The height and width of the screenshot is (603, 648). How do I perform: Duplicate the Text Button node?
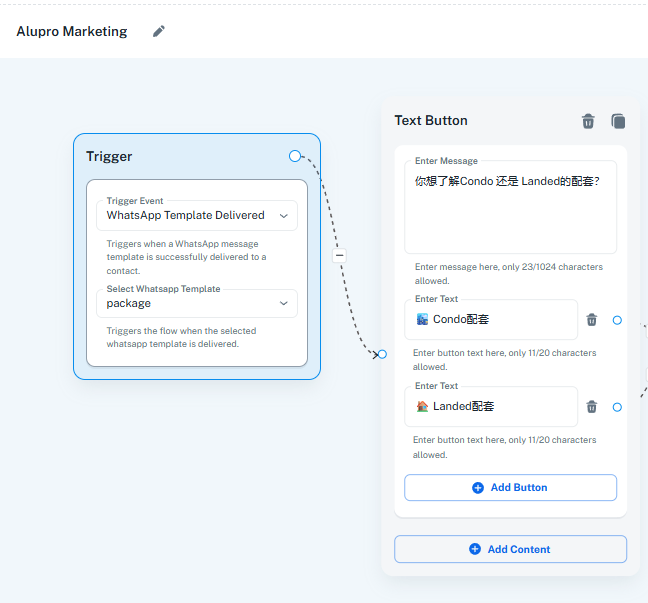point(618,121)
